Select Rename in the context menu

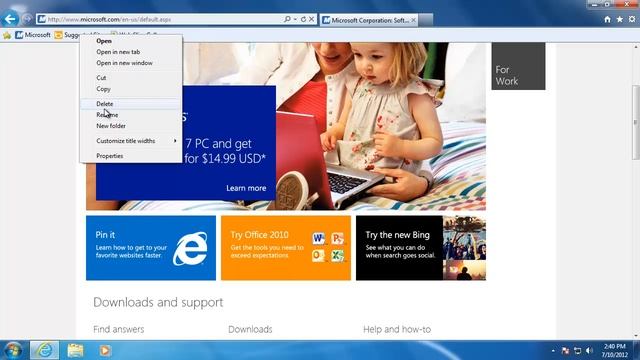click(x=131, y=115)
